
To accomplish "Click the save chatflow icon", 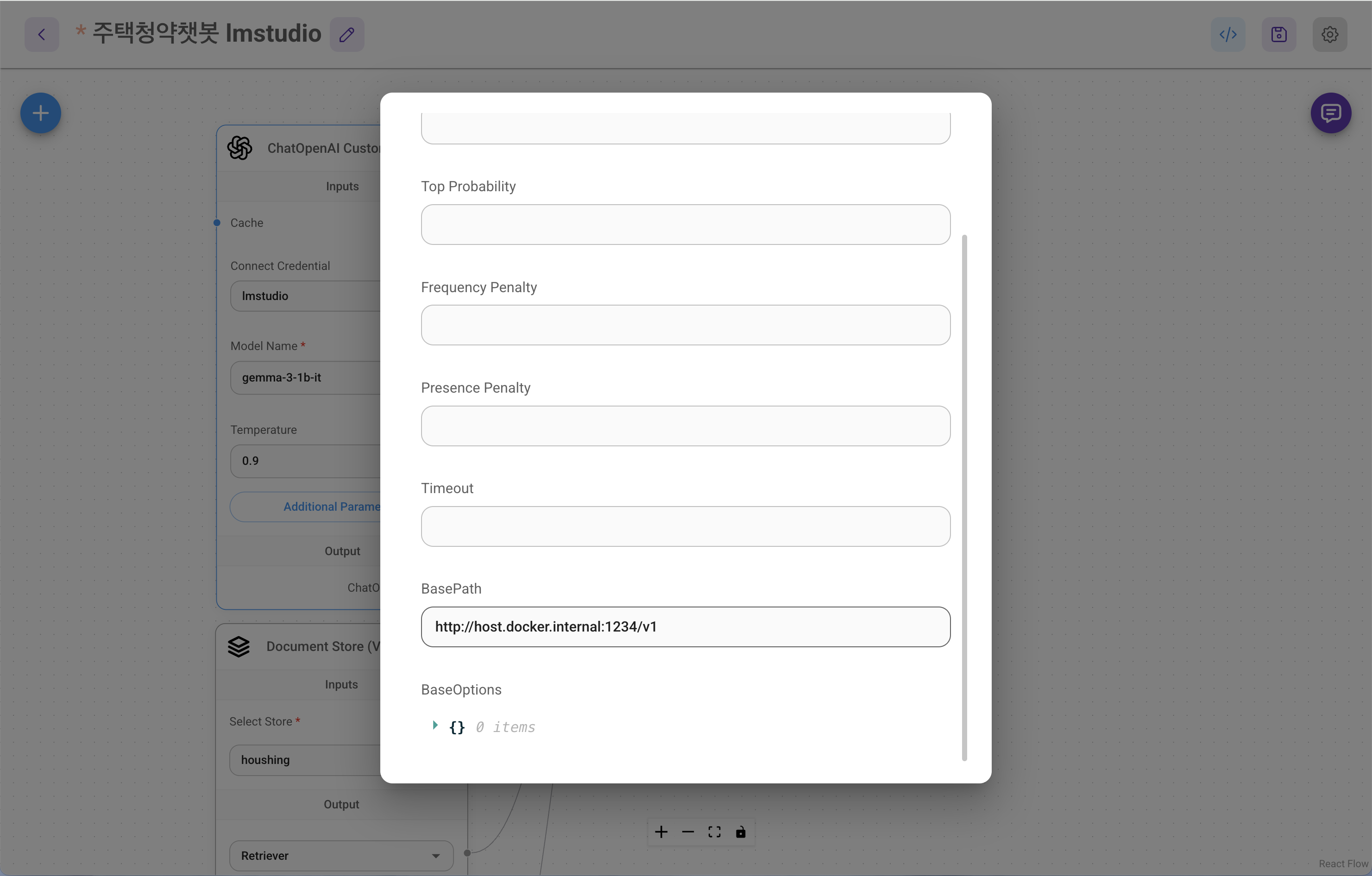I will tap(1278, 35).
